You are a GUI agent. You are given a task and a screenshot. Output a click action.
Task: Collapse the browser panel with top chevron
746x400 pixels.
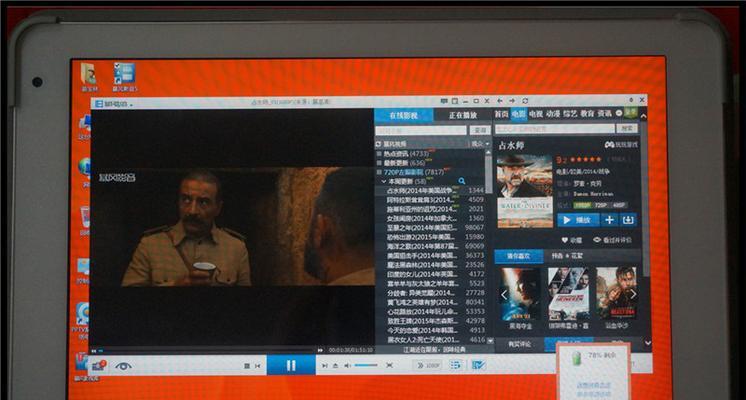[x=643, y=116]
